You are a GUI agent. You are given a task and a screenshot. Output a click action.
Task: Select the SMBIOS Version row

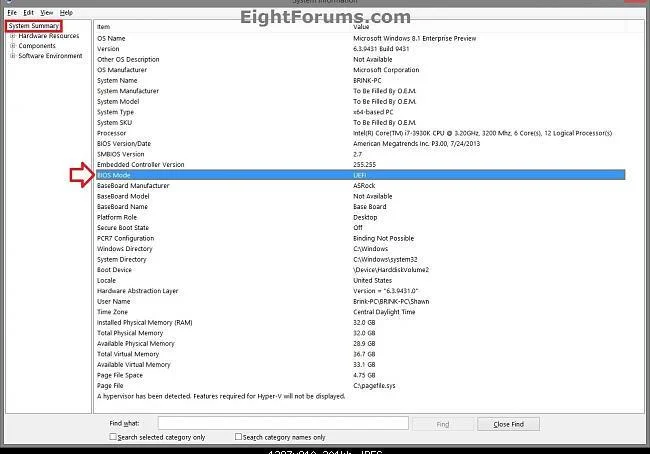tap(360, 154)
